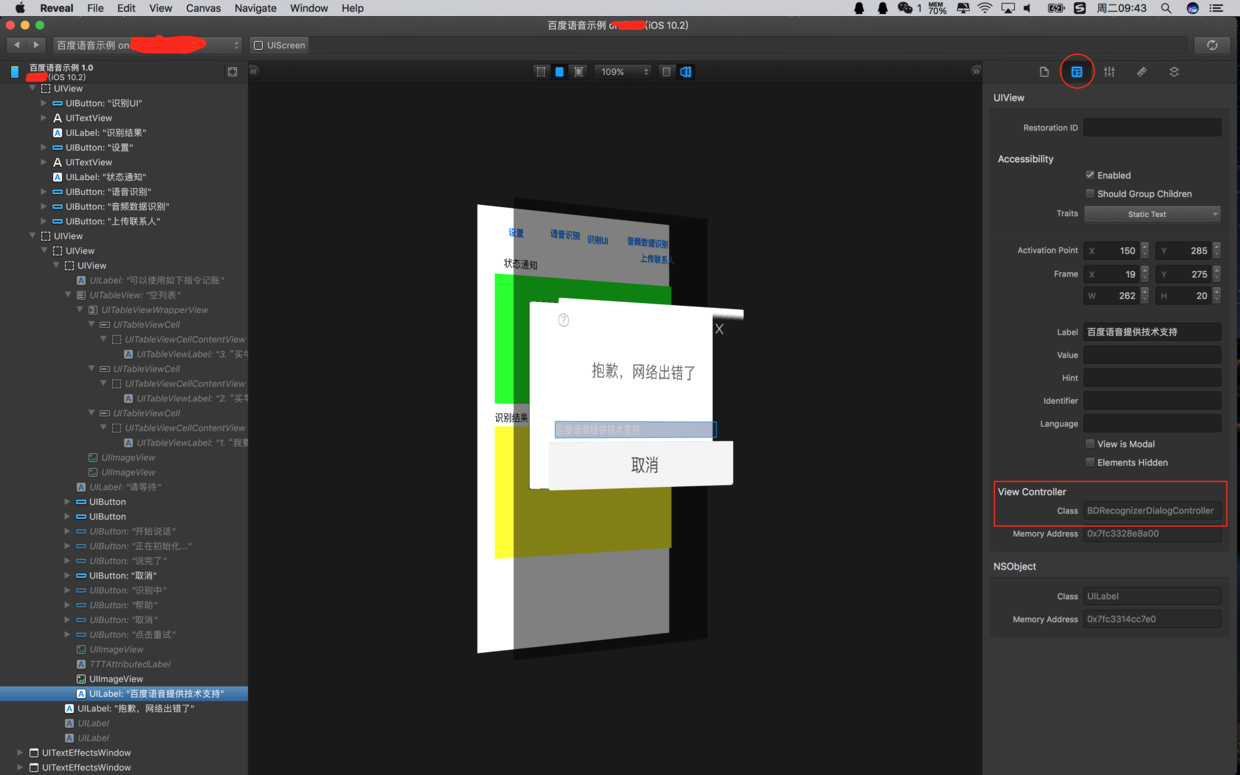Select the highlighted blue canvas display mode
Screen dimensions: 1240x775
(559, 72)
